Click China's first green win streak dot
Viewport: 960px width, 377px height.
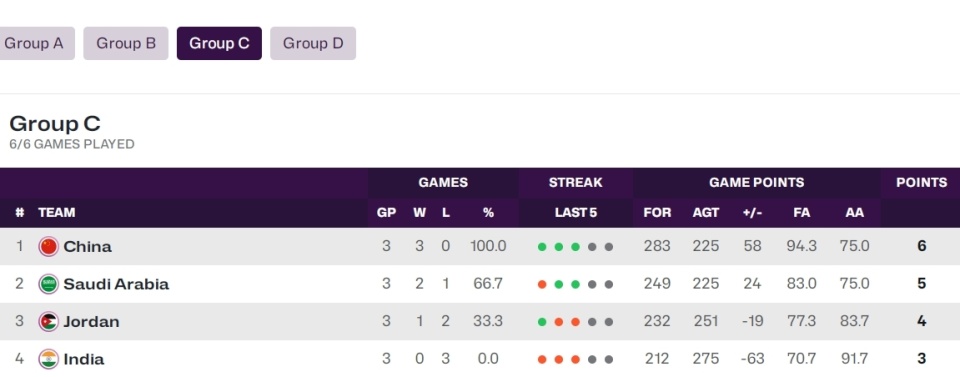point(542,247)
